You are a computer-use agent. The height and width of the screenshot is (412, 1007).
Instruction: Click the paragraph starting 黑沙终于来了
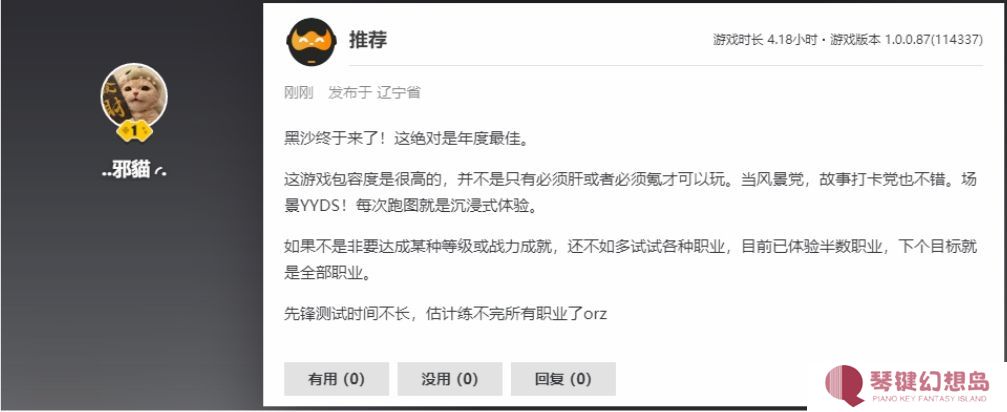click(x=407, y=139)
